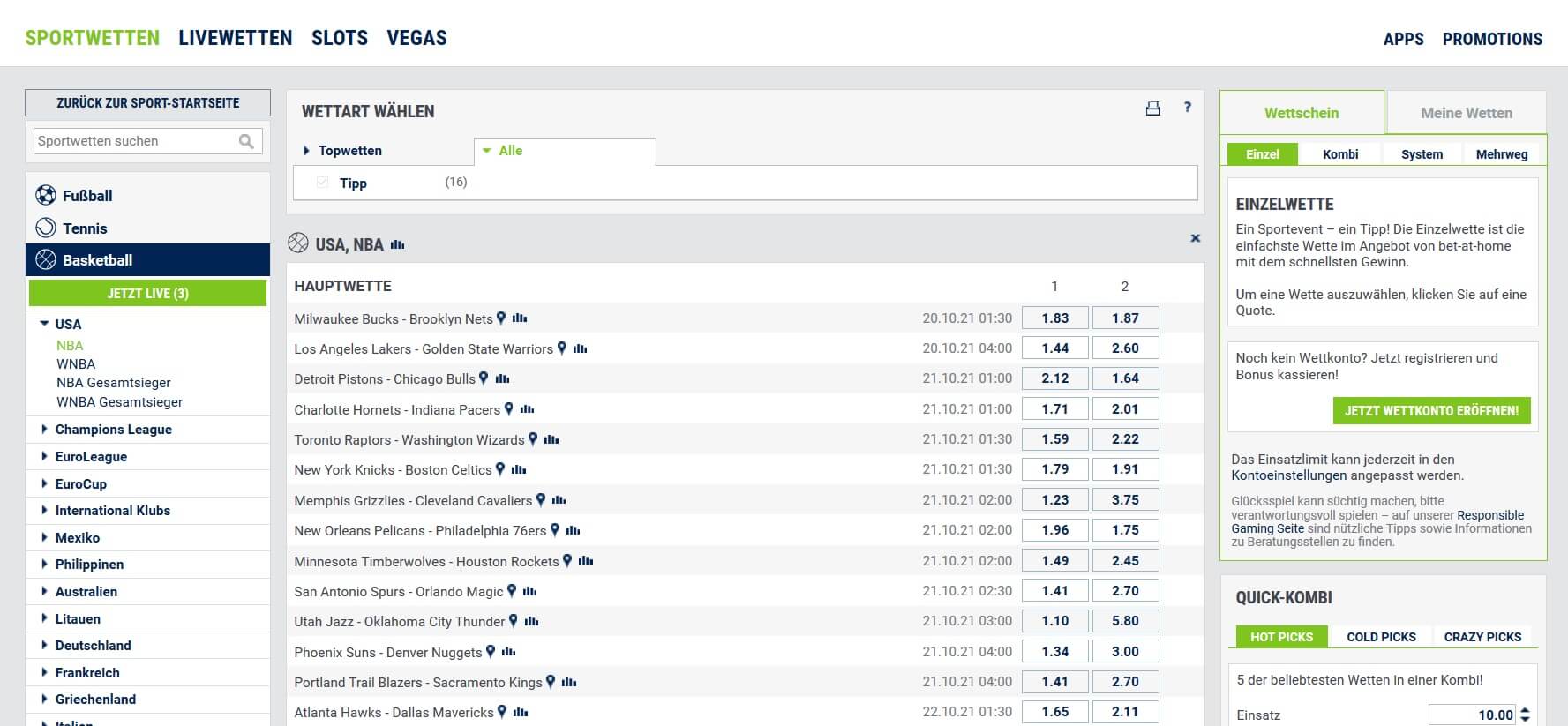Click search magnifier icon in Sportwetten suchen

[x=246, y=141]
